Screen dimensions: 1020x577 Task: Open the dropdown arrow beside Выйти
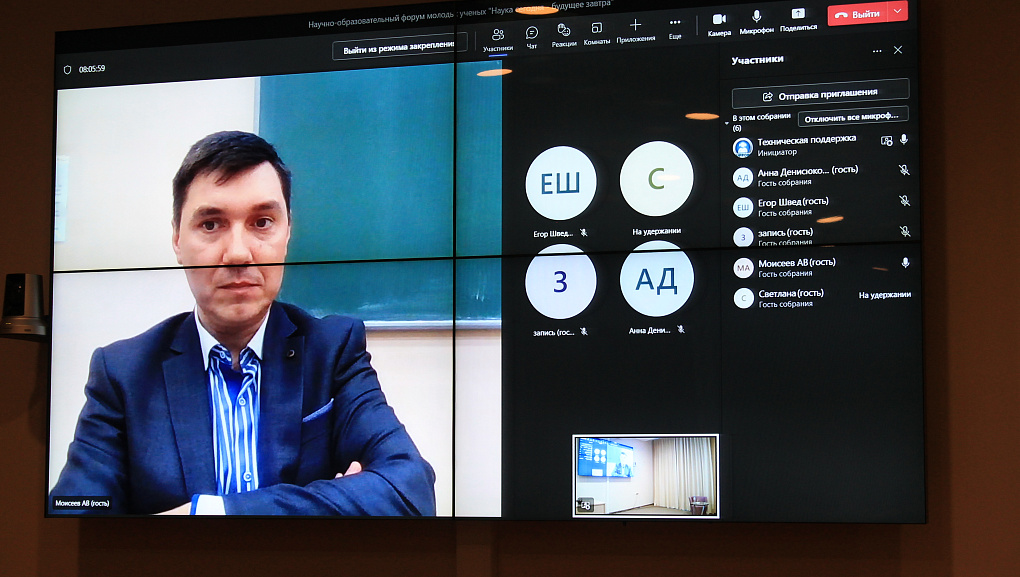click(897, 12)
